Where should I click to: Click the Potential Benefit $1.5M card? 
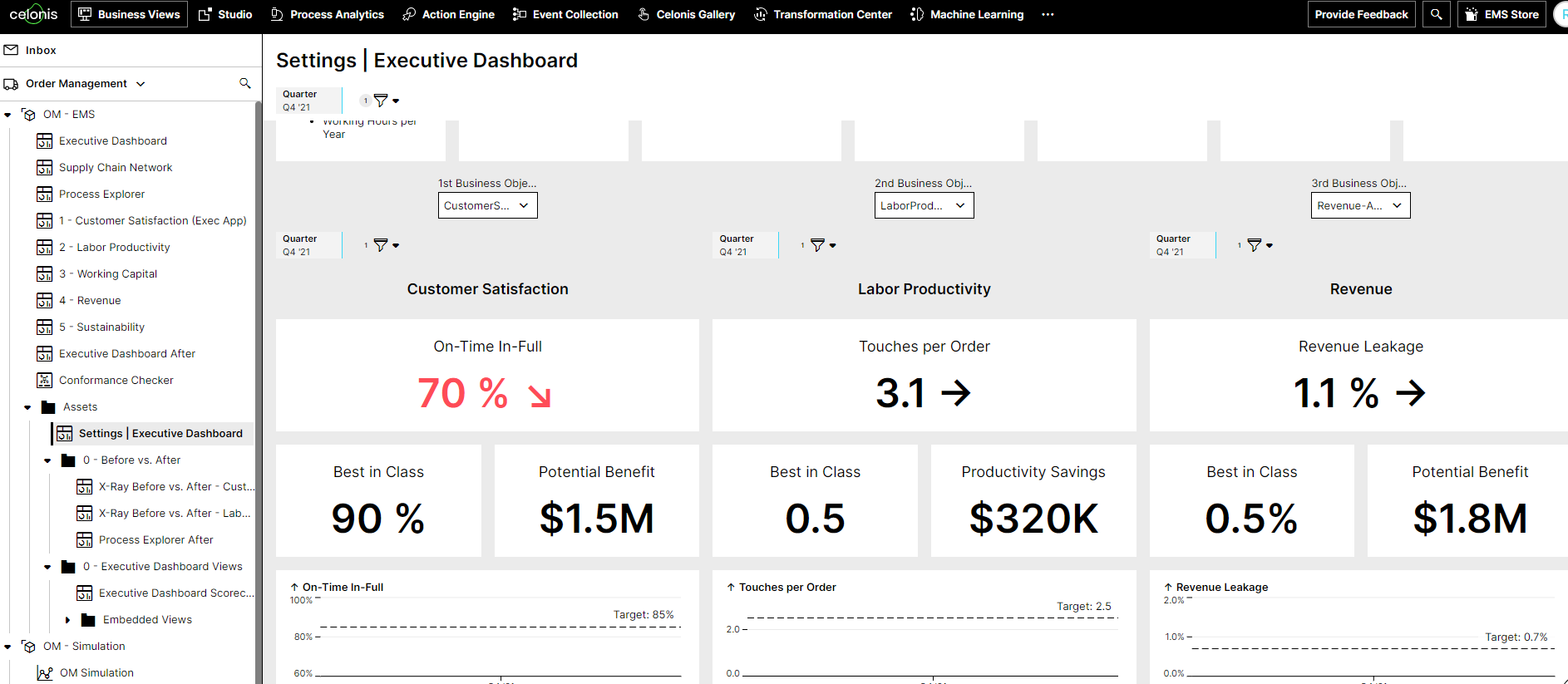coord(596,501)
